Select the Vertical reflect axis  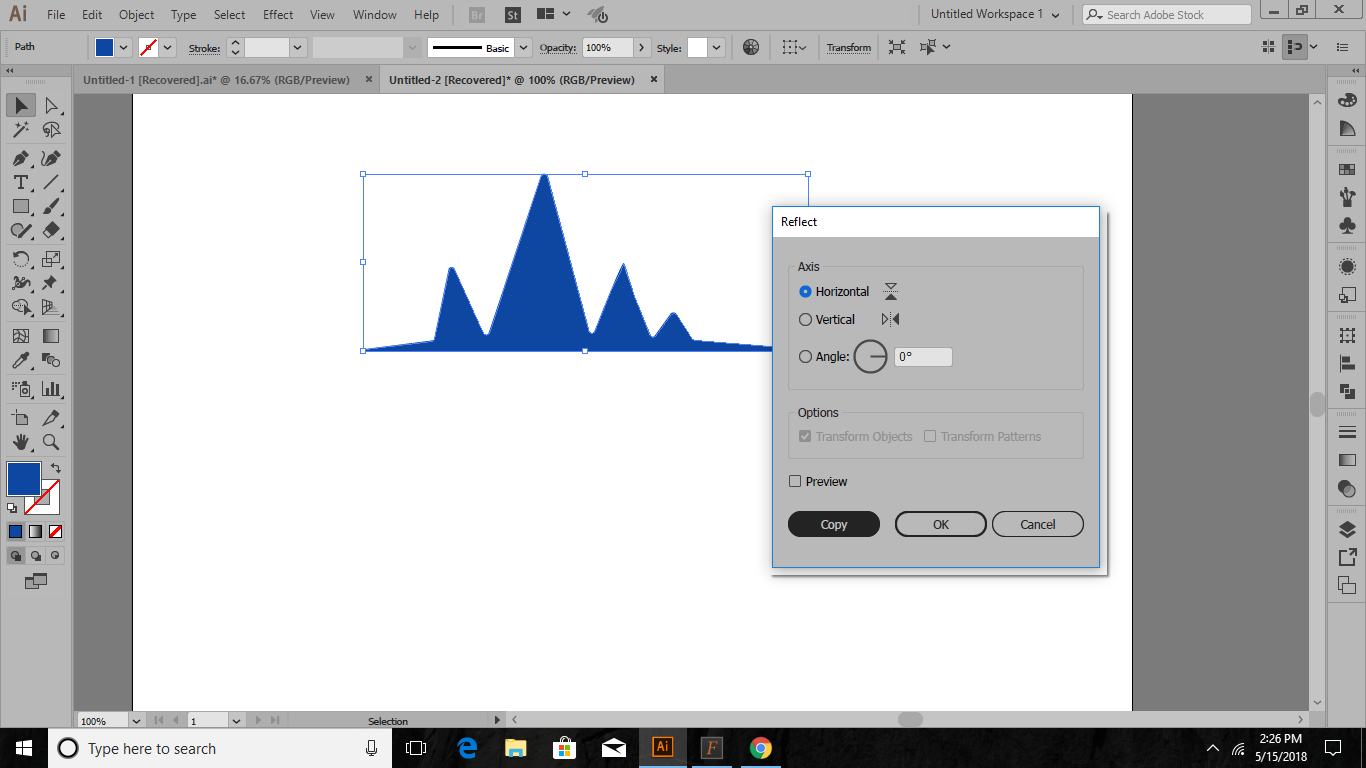[x=806, y=319]
